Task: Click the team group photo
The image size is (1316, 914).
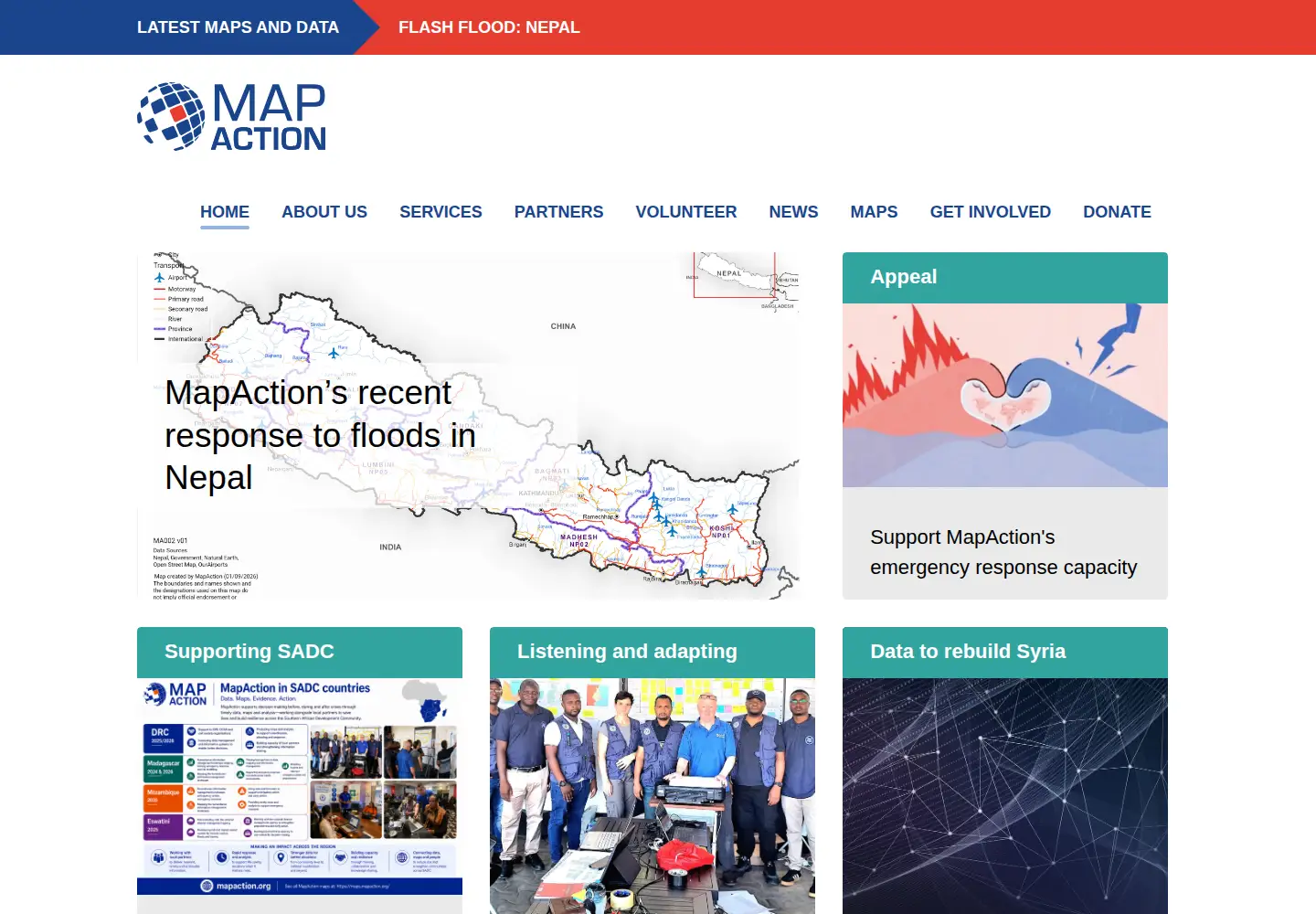Action: [653, 796]
